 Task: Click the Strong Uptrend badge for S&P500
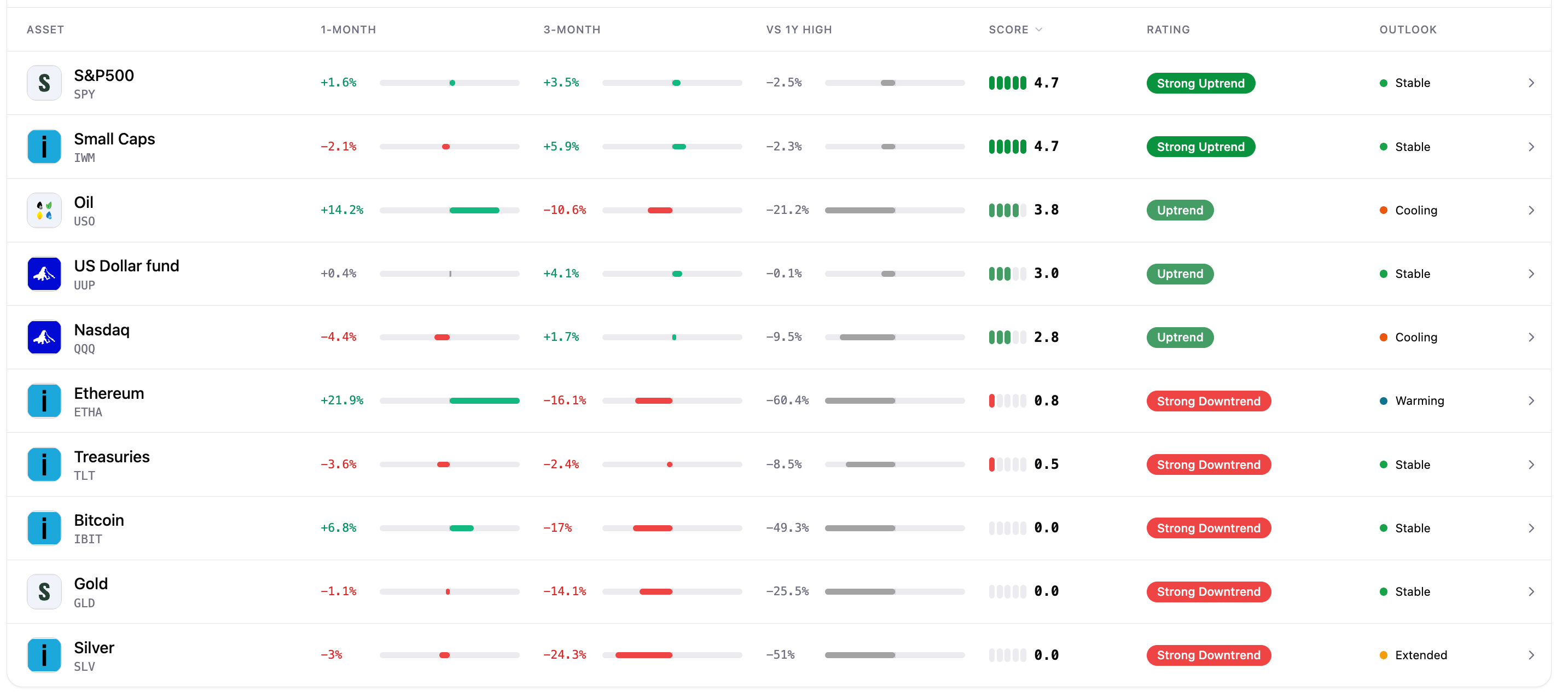tap(1200, 83)
